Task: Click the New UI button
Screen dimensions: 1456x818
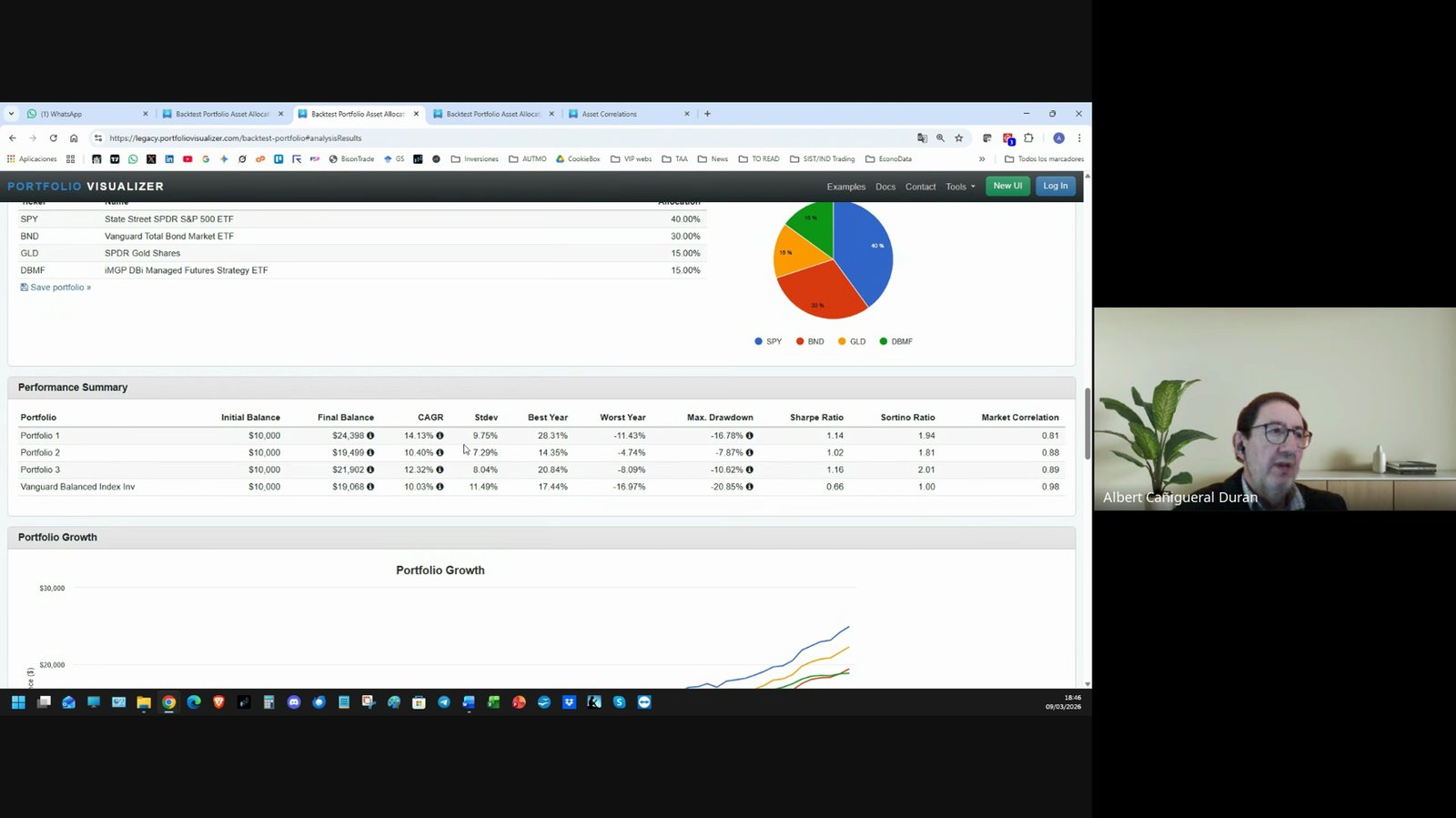Action: 1007,186
